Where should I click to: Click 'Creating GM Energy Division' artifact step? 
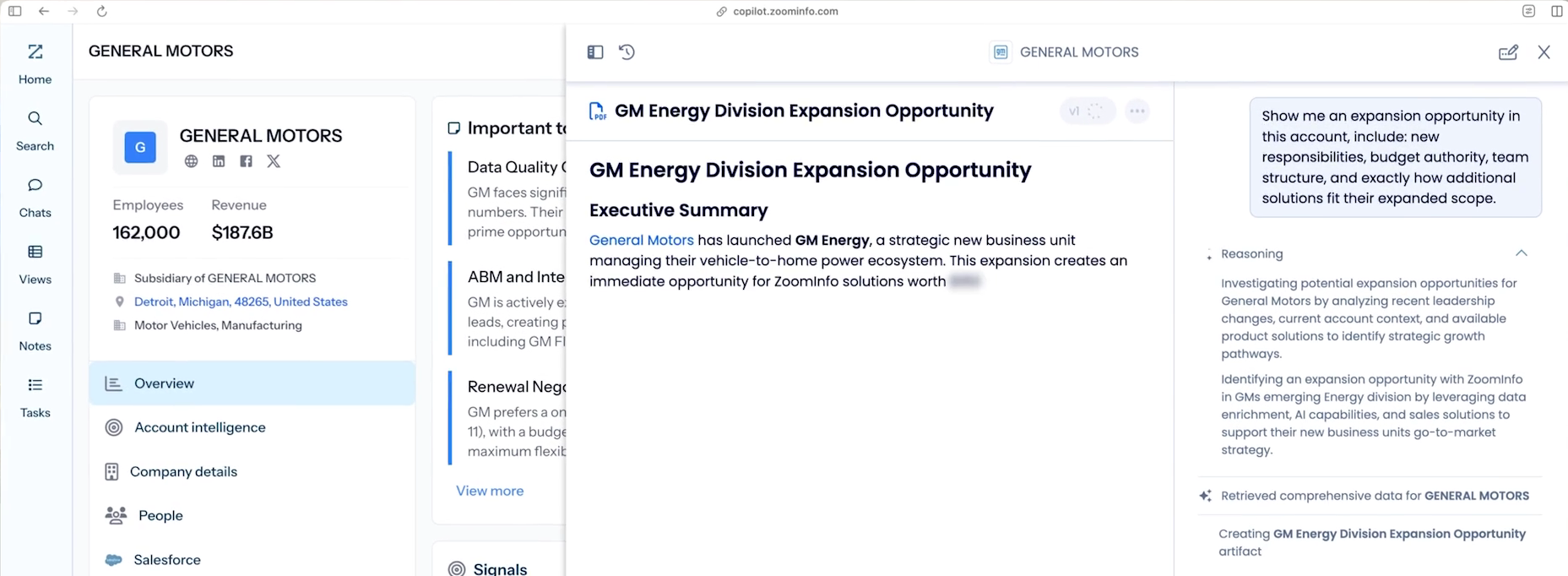click(1372, 542)
